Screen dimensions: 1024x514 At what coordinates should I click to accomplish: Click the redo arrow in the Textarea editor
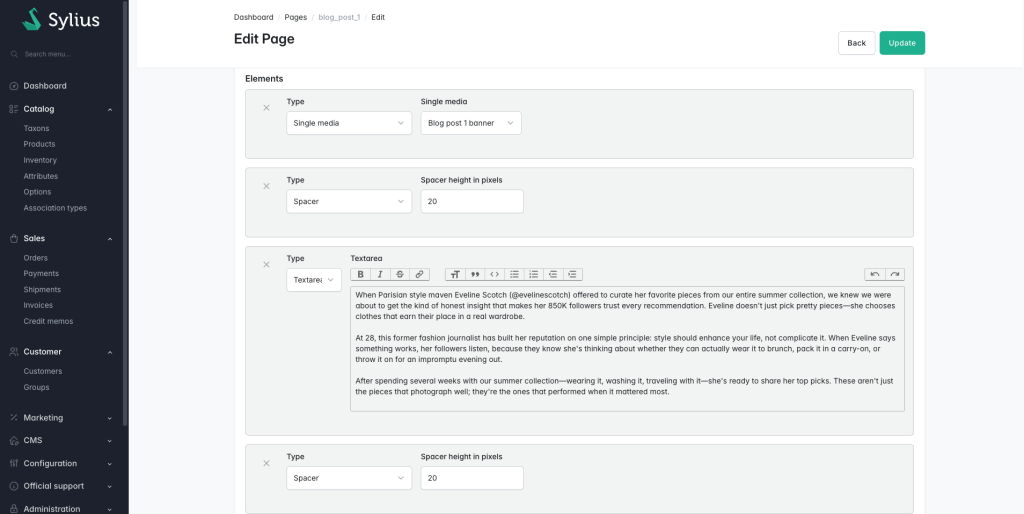click(x=894, y=274)
